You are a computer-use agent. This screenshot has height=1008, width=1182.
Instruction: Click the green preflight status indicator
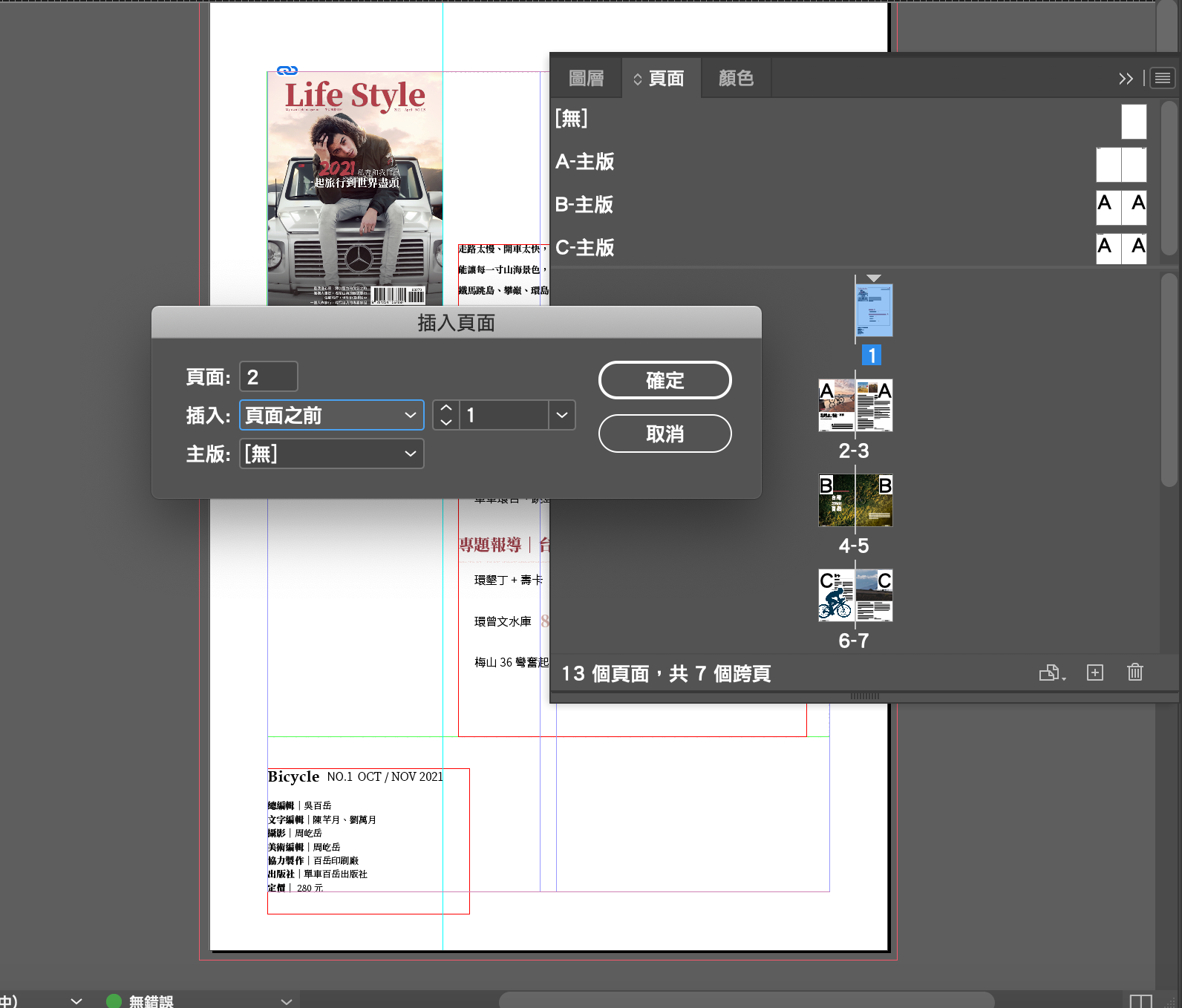tap(114, 1001)
